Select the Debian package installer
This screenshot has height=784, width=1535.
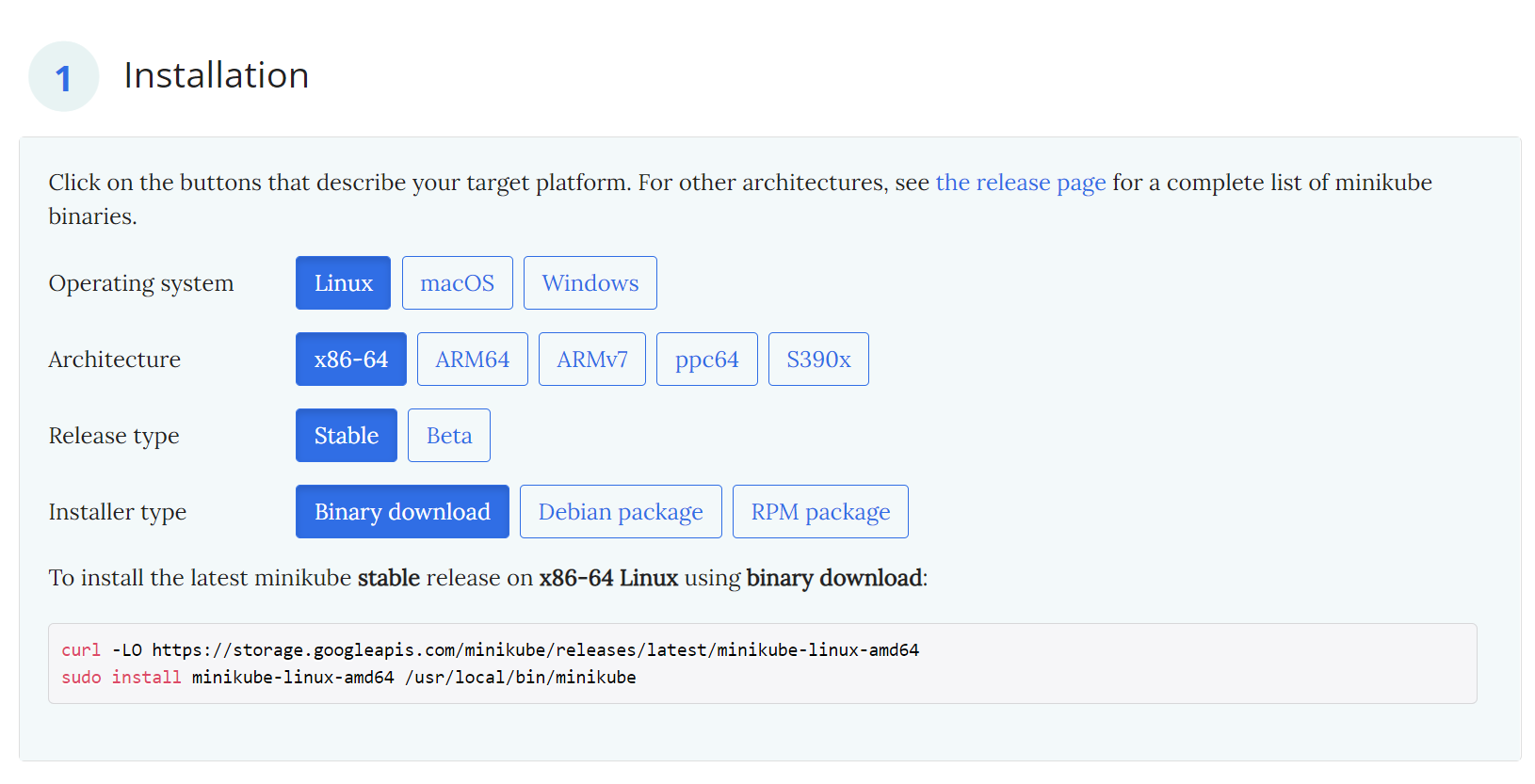pos(621,511)
